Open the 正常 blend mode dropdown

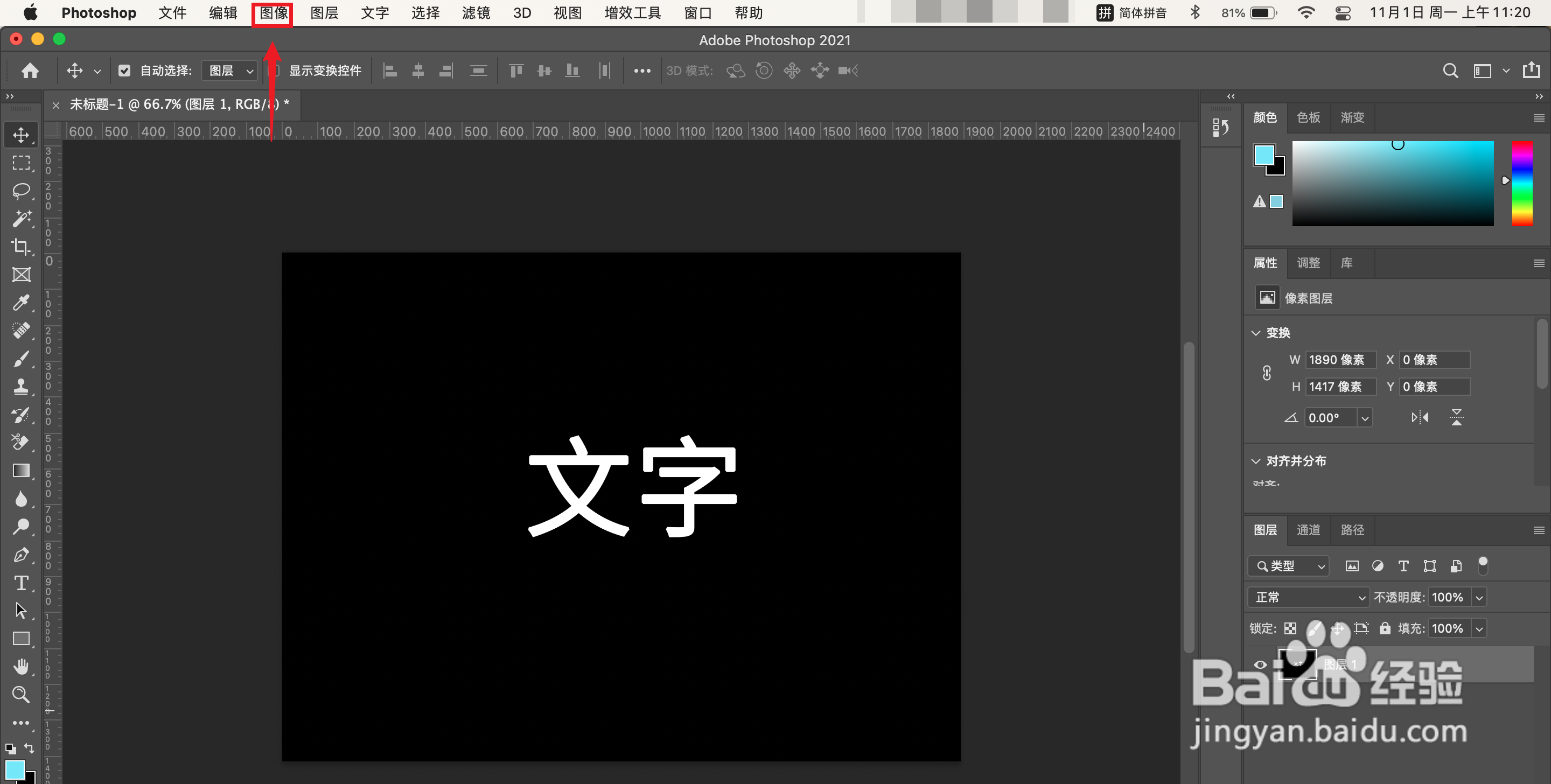pos(1308,597)
